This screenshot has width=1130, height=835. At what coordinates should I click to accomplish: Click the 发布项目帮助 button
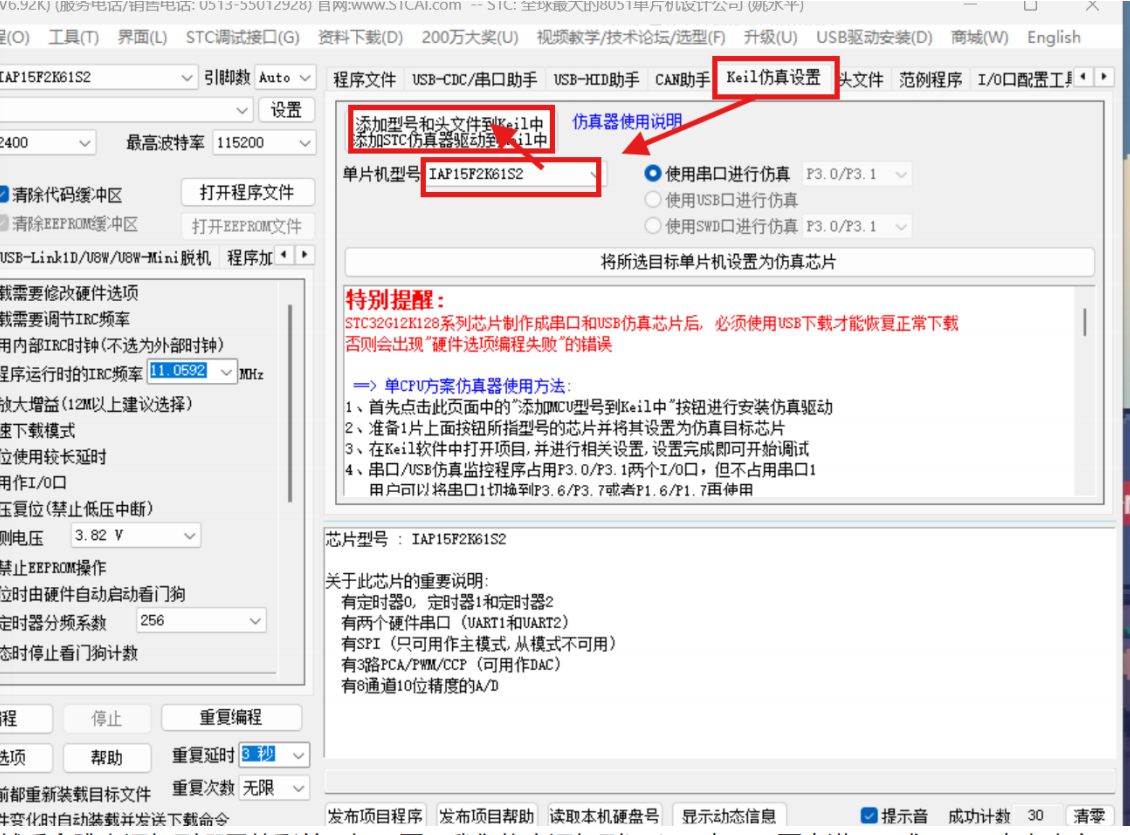tap(486, 816)
